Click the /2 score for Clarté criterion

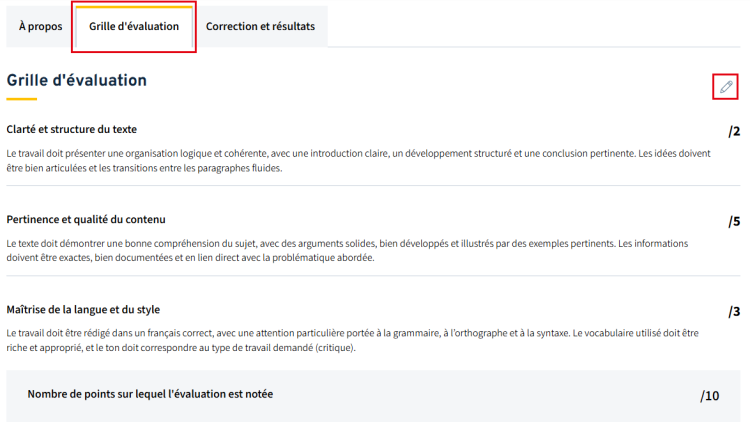(x=734, y=131)
